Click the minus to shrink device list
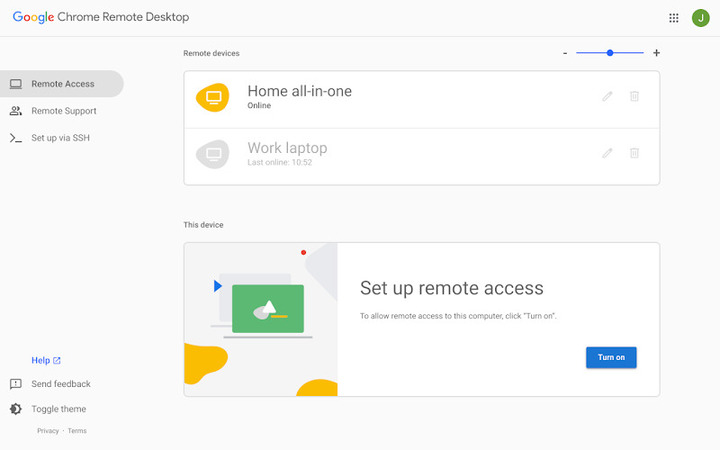Image resolution: width=720 pixels, height=450 pixels. pyautogui.click(x=565, y=53)
